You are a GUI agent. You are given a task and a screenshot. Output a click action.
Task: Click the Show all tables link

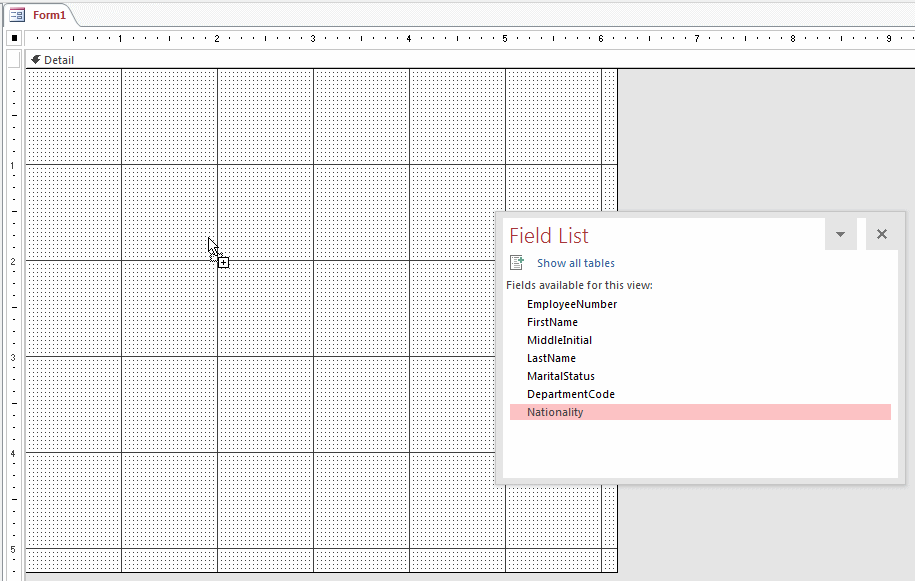click(575, 263)
